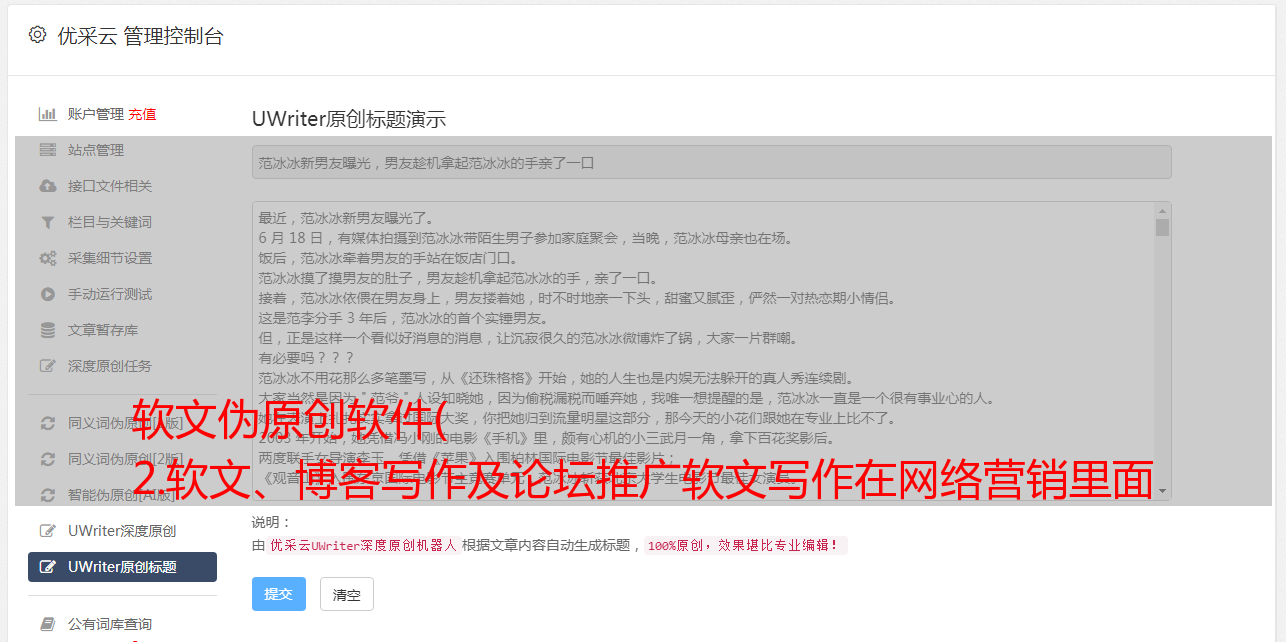Select the 站点管理 server icon
The image size is (1286, 642).
[47, 150]
